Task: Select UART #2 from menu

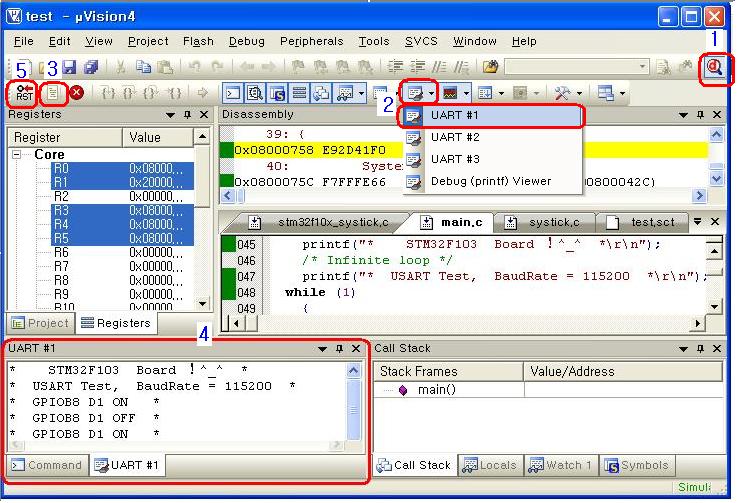Action: tap(492, 137)
